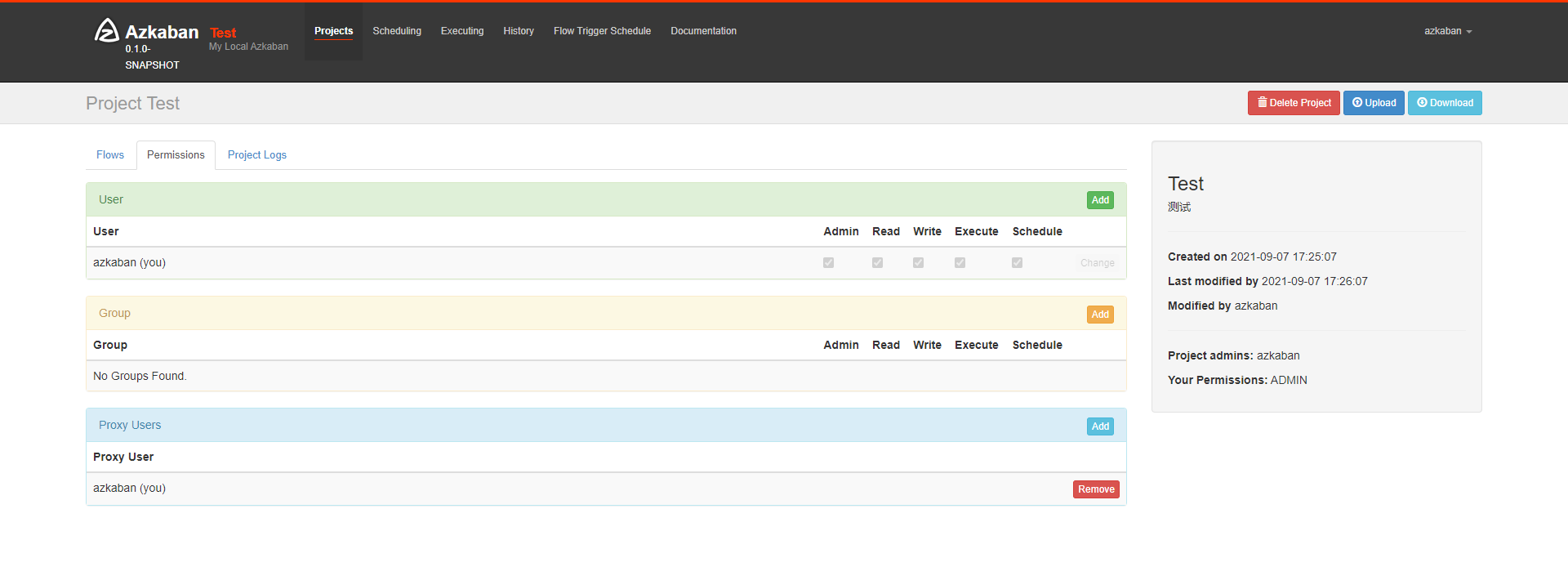This screenshot has height=567, width=1568.
Task: Click the User panel heading
Action: [x=111, y=199]
